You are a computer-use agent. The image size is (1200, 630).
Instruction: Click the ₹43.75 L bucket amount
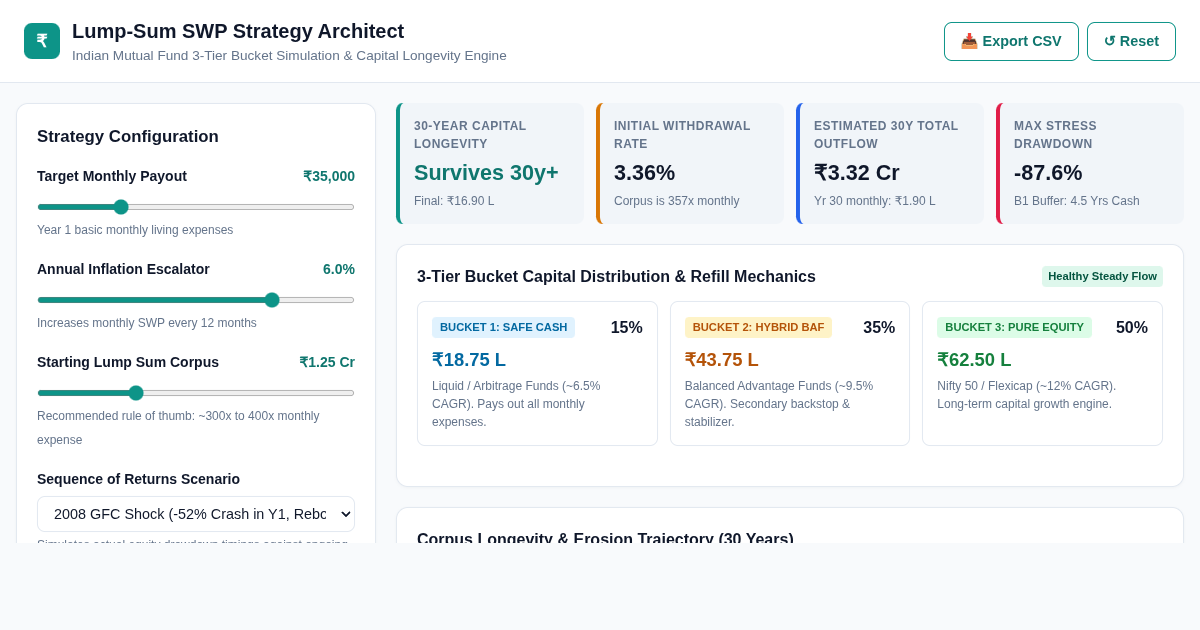pyautogui.click(x=722, y=360)
